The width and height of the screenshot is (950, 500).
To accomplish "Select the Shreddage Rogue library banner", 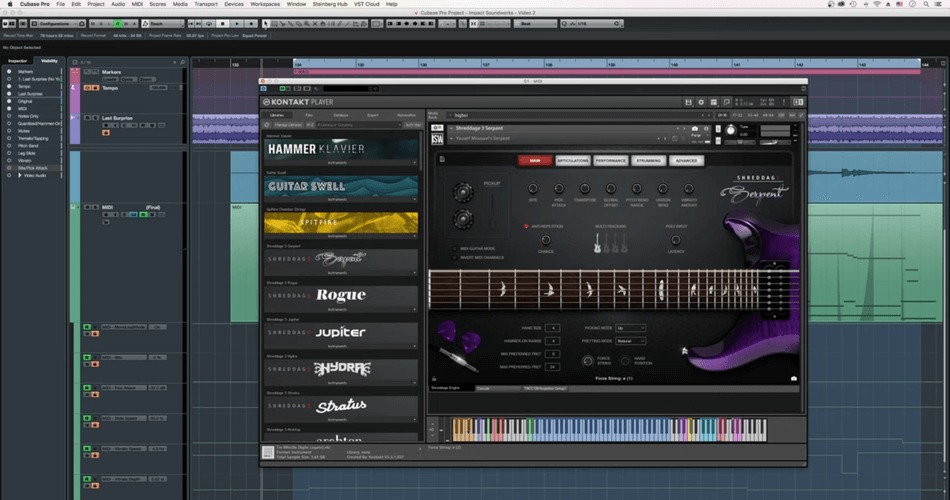I will (x=342, y=295).
